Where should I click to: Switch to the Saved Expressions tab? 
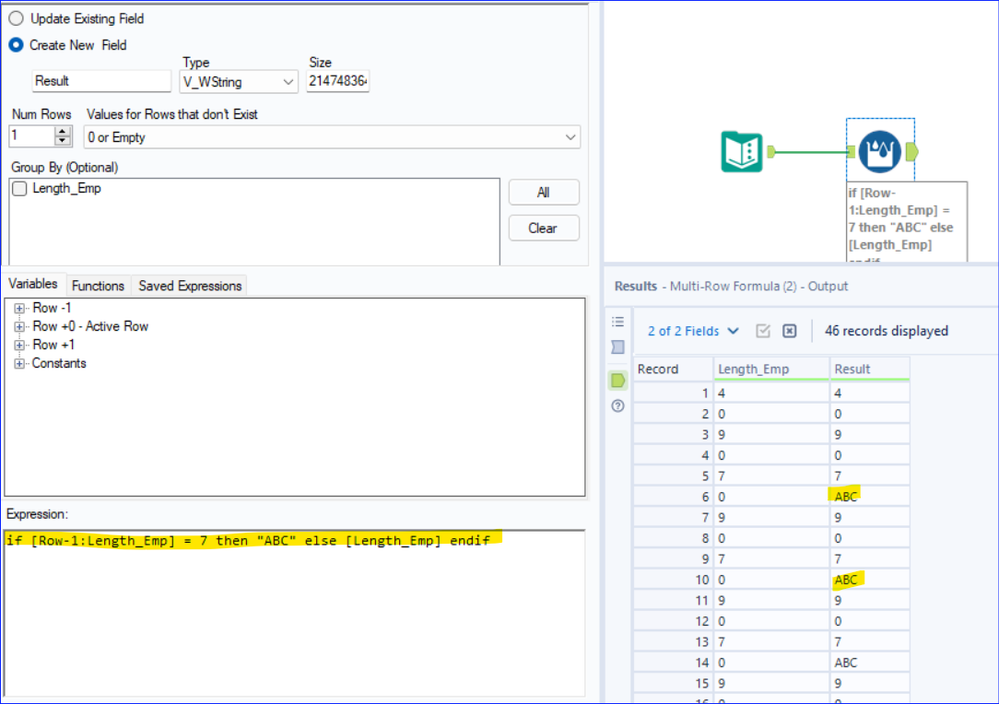coord(190,285)
